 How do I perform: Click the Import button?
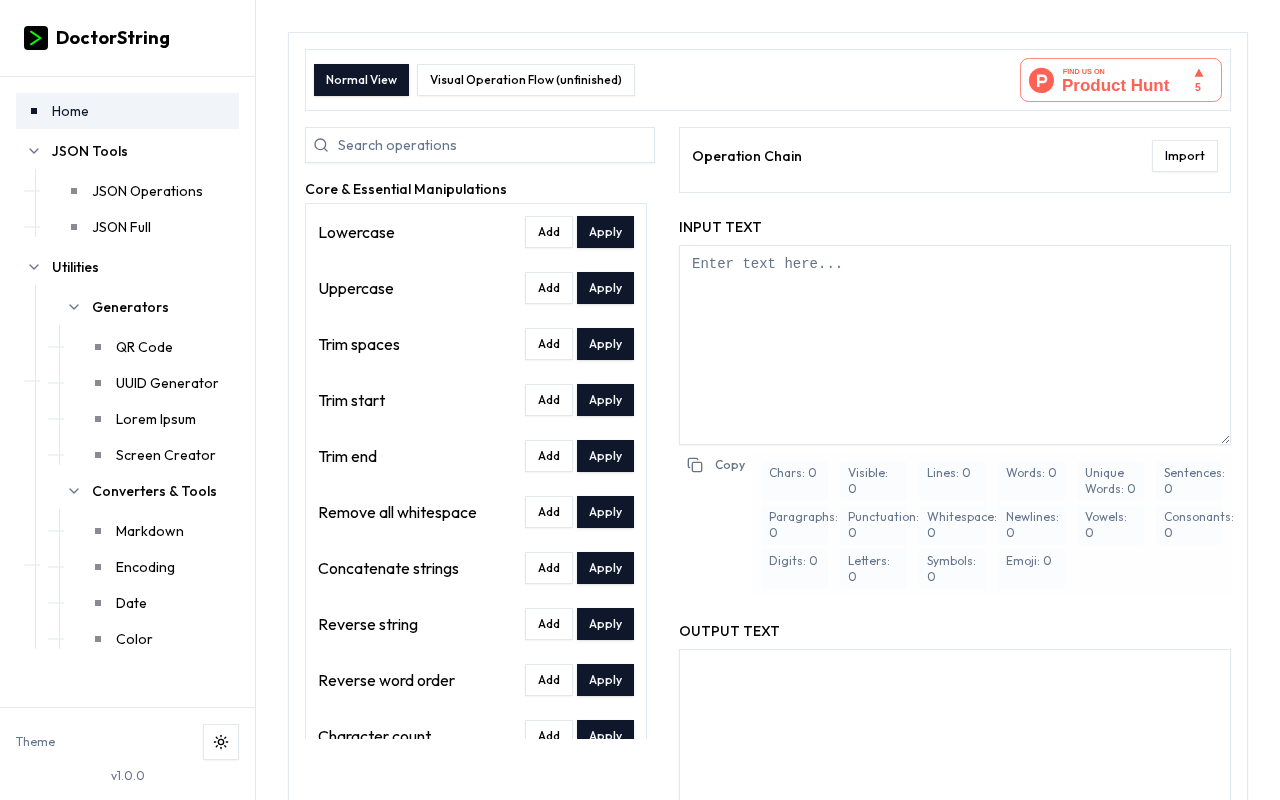pyautogui.click(x=1185, y=156)
